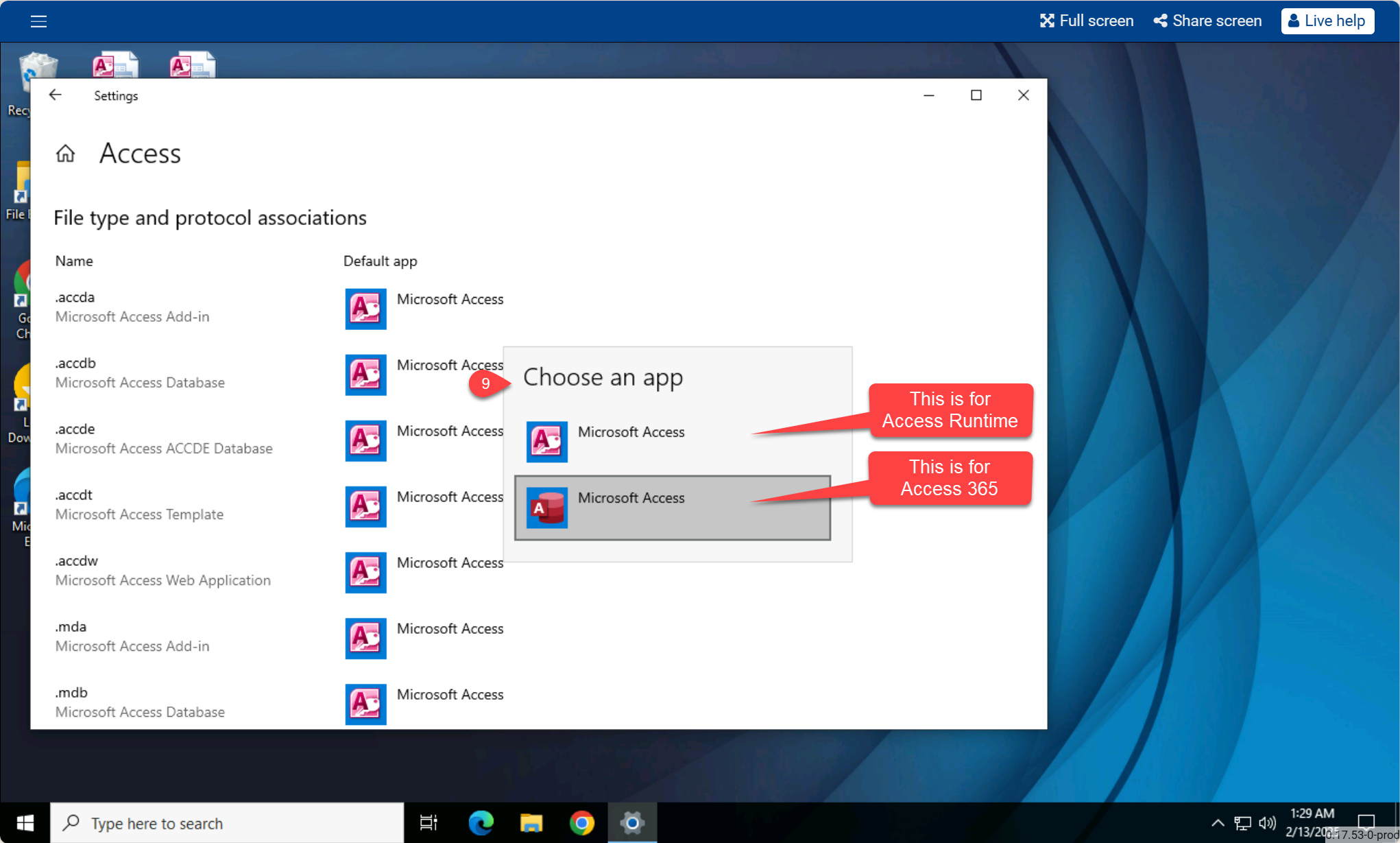Click the Home icon beside Access
Viewport: 1400px width, 843px height.
click(65, 153)
